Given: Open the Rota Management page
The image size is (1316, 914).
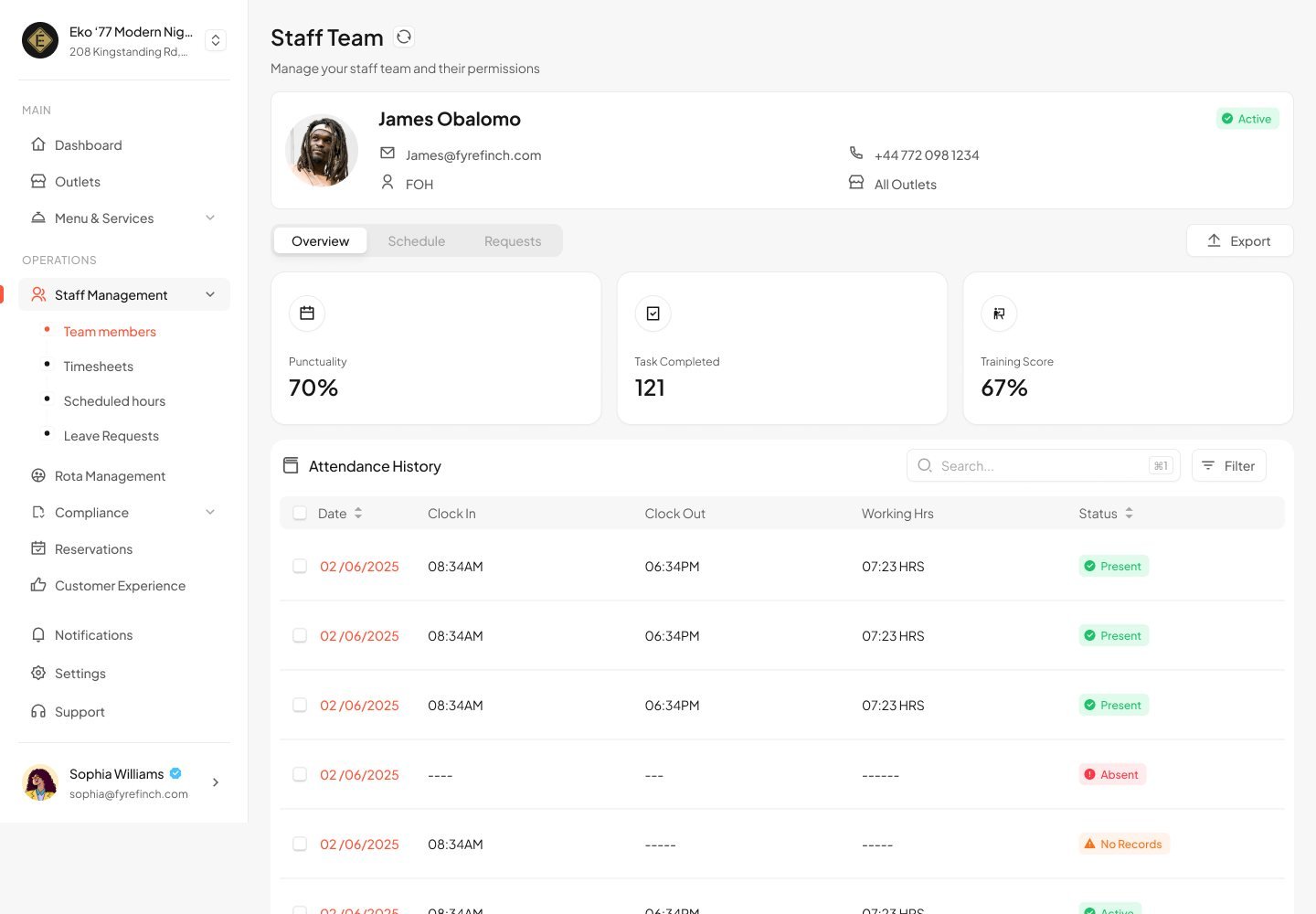Looking at the screenshot, I should click(110, 476).
